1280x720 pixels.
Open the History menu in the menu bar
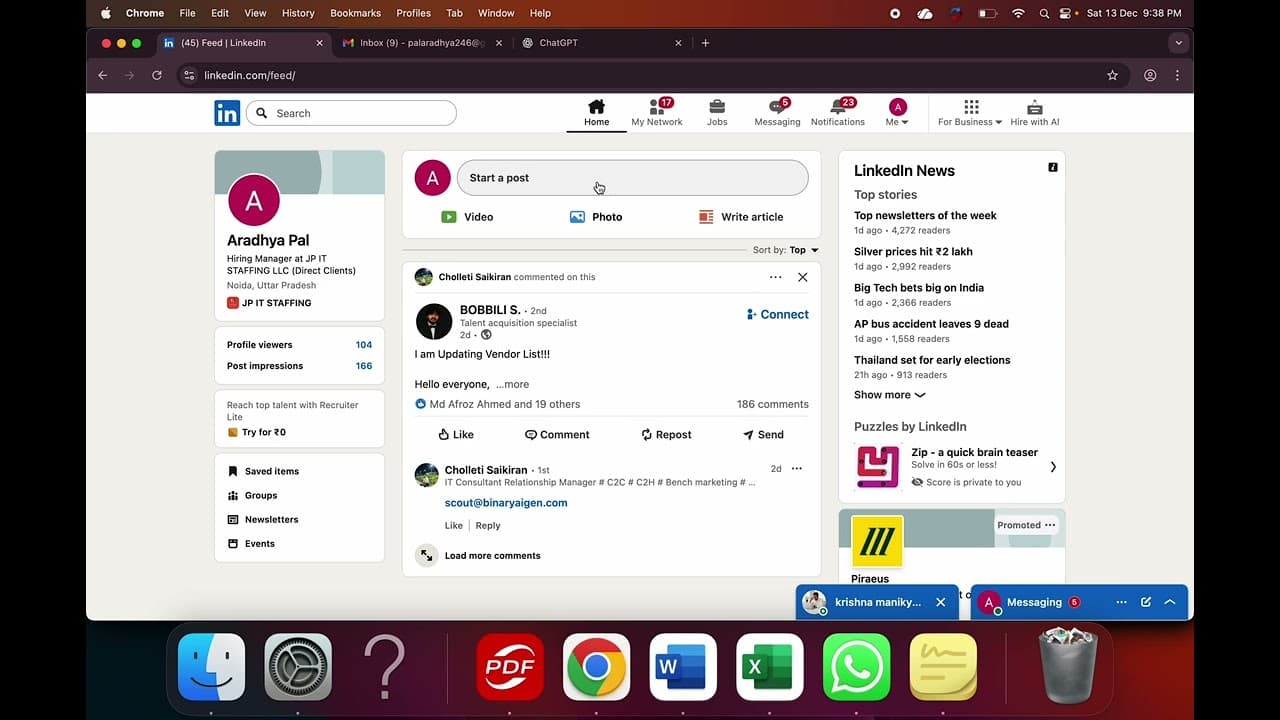(298, 13)
